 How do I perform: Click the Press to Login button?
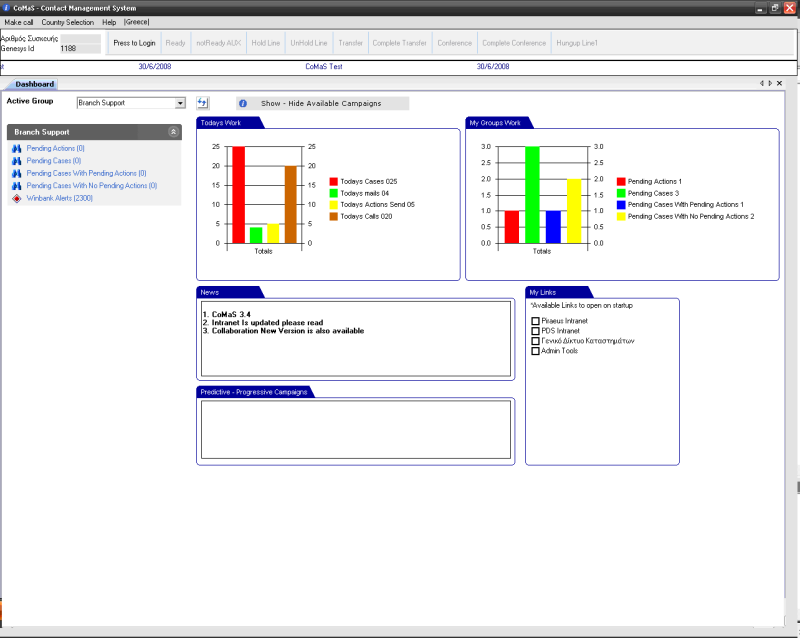(134, 43)
